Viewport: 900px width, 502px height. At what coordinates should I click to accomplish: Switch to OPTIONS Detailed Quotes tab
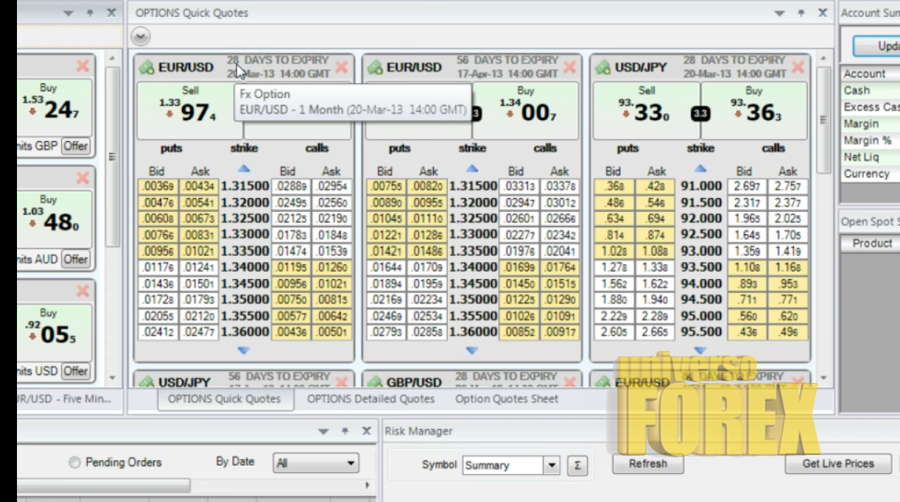(370, 398)
